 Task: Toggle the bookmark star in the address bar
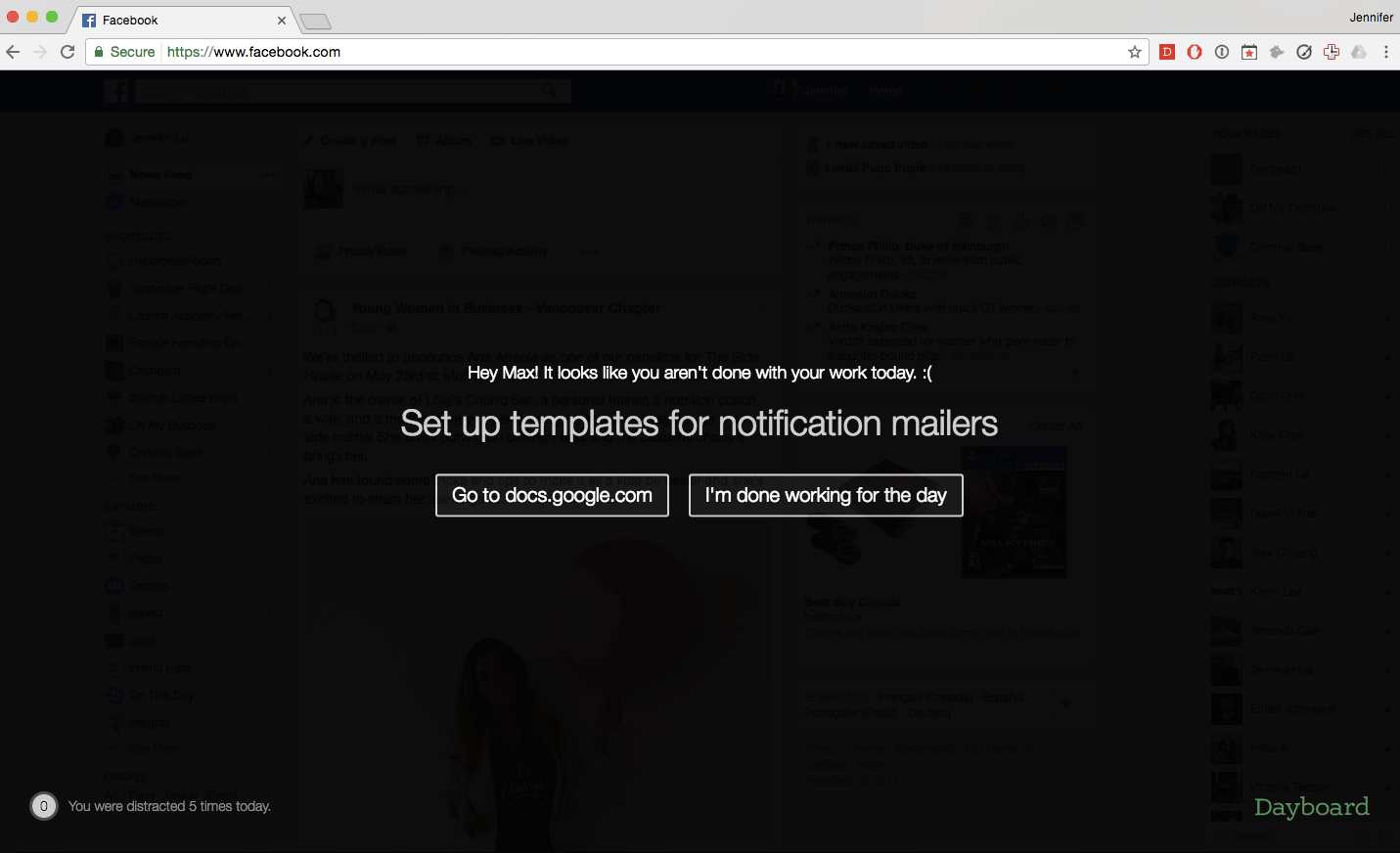click(1135, 52)
